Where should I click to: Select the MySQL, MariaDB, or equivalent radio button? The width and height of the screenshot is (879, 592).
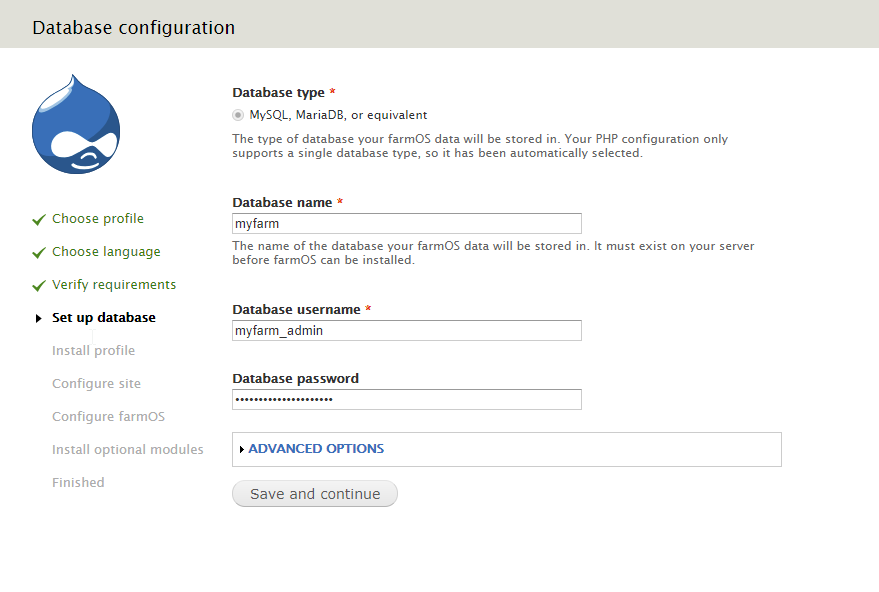pos(238,115)
